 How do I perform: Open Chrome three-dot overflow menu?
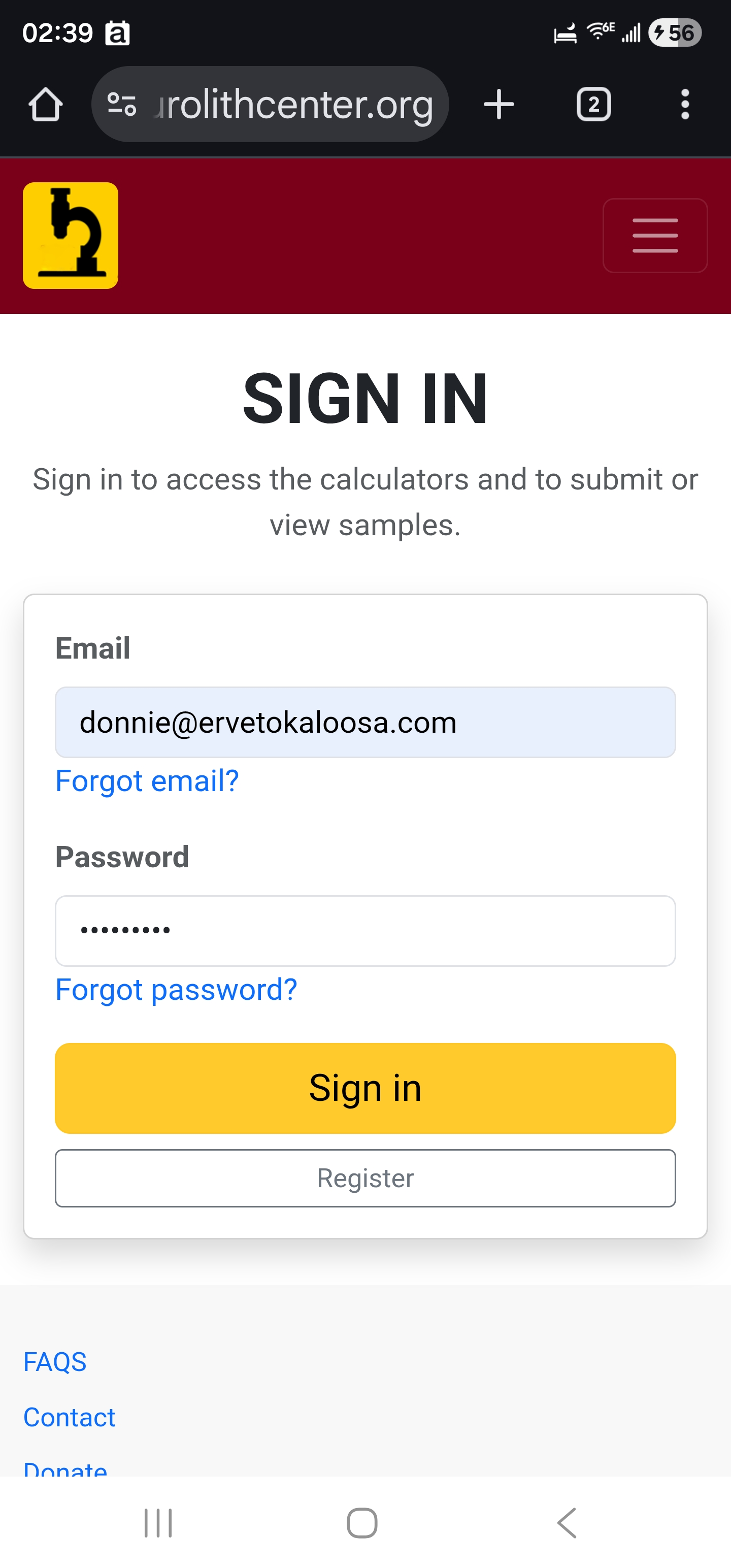pyautogui.click(x=685, y=104)
